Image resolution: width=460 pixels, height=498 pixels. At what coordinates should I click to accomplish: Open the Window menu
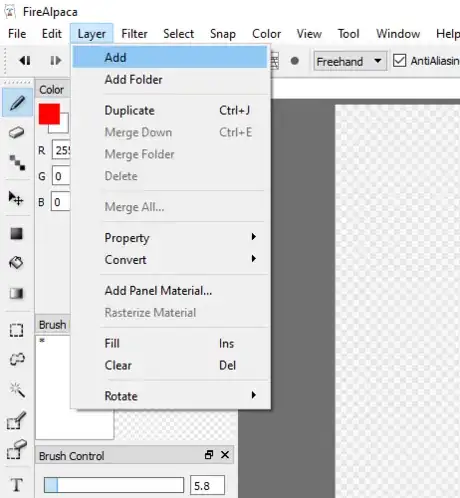pos(398,34)
